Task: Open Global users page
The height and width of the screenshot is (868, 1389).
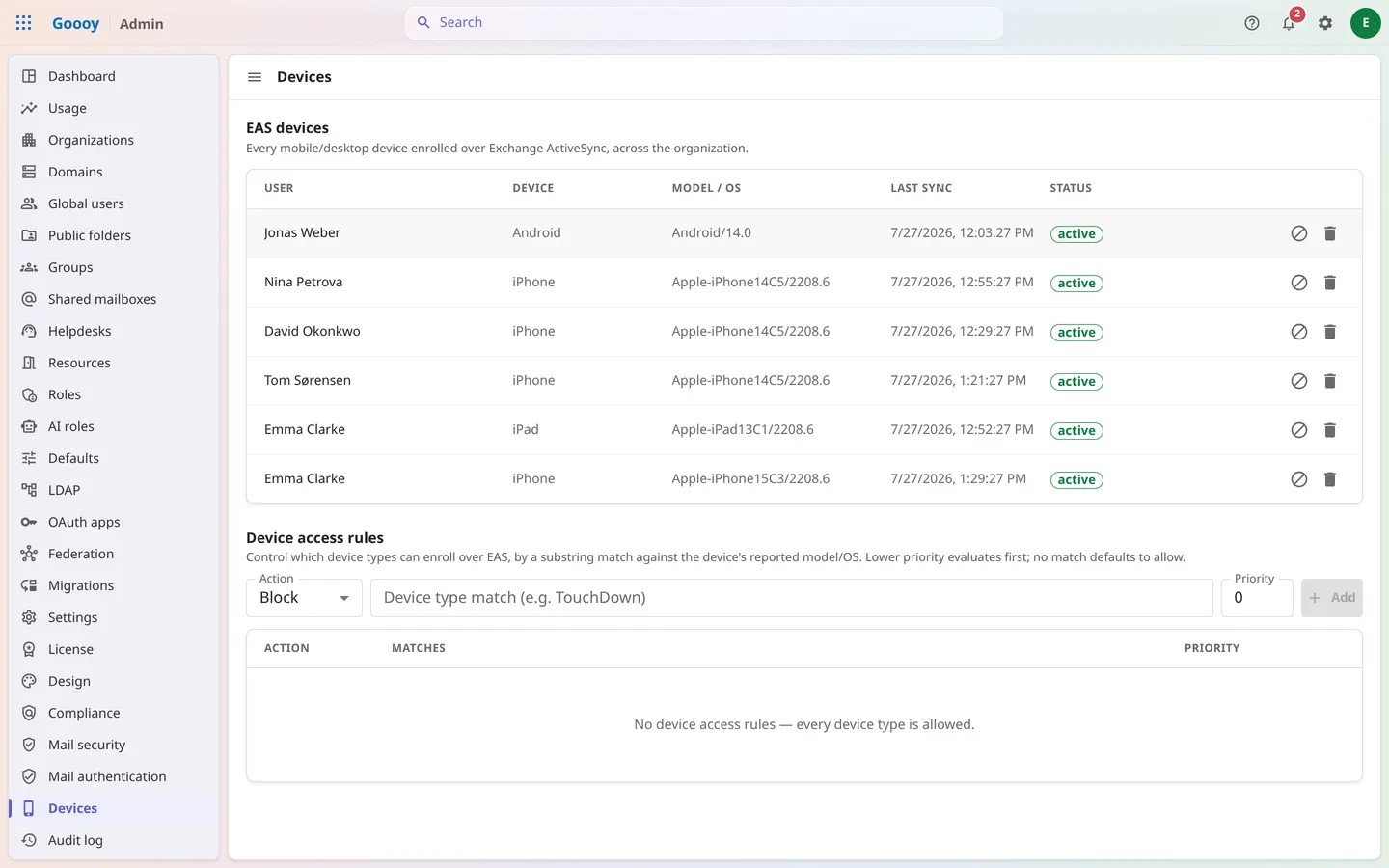Action: [114, 203]
